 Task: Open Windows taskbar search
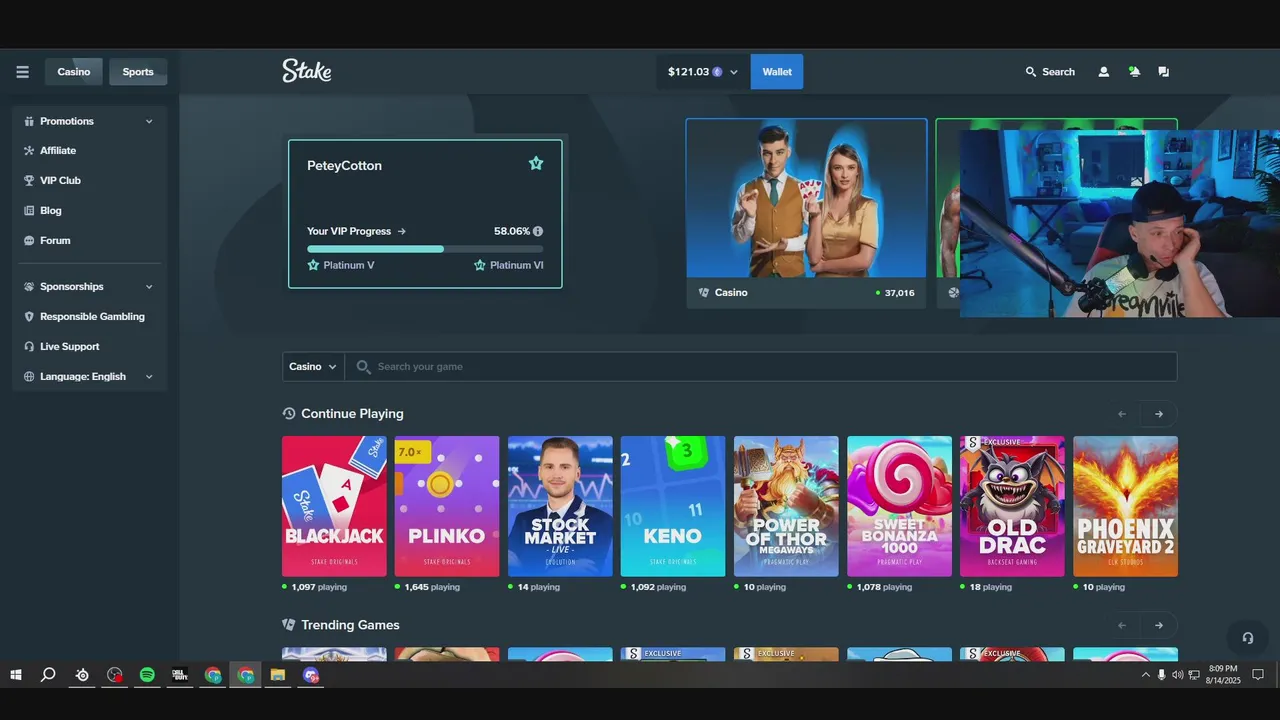[x=48, y=675]
